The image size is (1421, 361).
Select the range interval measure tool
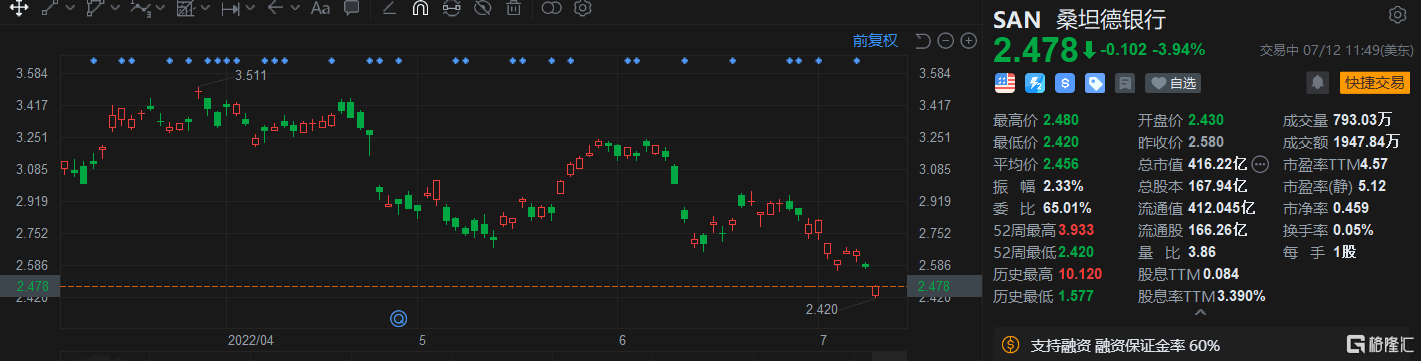click(230, 9)
